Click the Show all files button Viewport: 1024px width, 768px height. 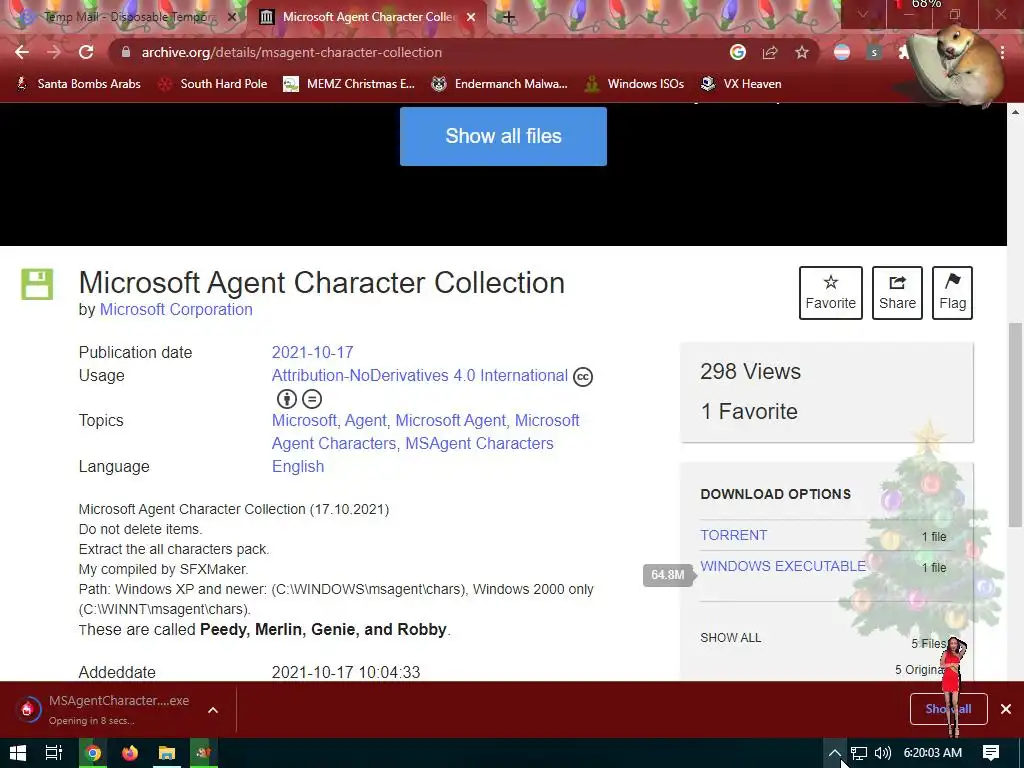(x=503, y=136)
